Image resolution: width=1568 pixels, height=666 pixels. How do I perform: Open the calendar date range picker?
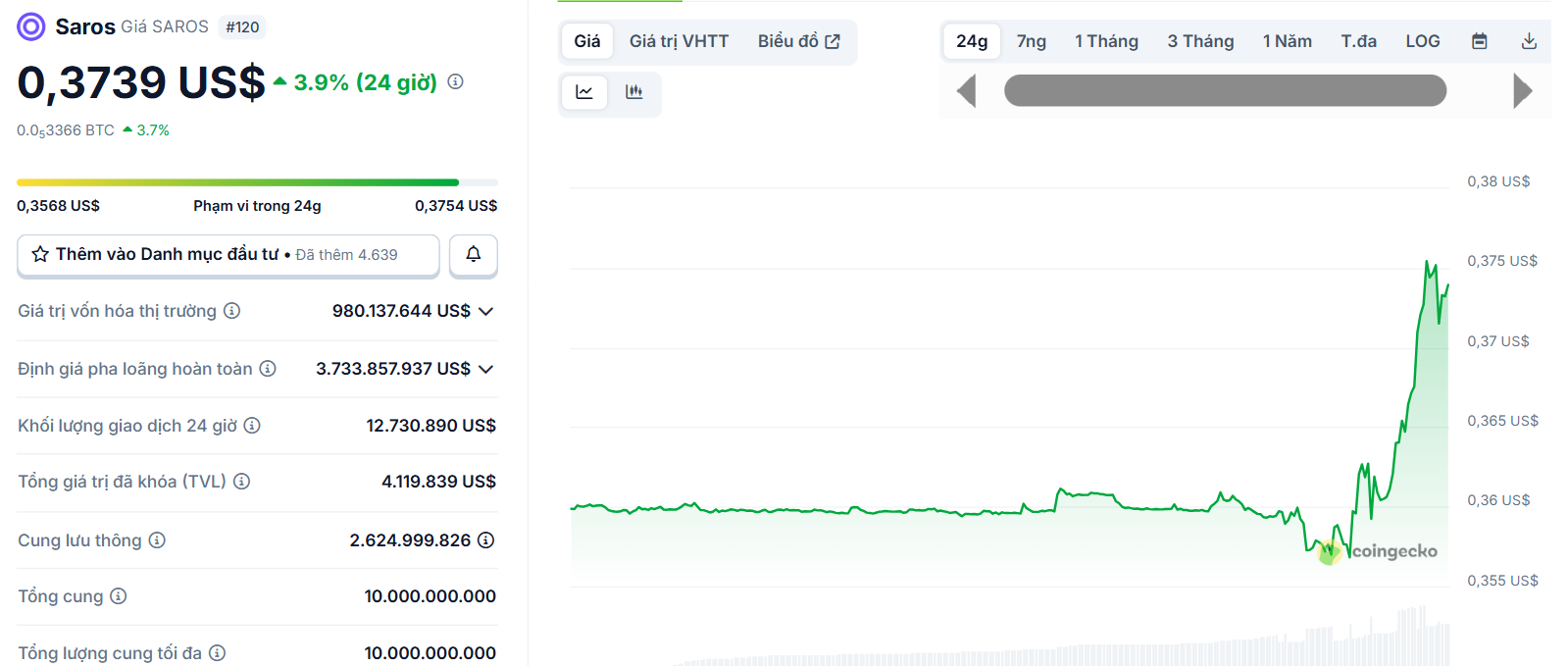click(1480, 41)
